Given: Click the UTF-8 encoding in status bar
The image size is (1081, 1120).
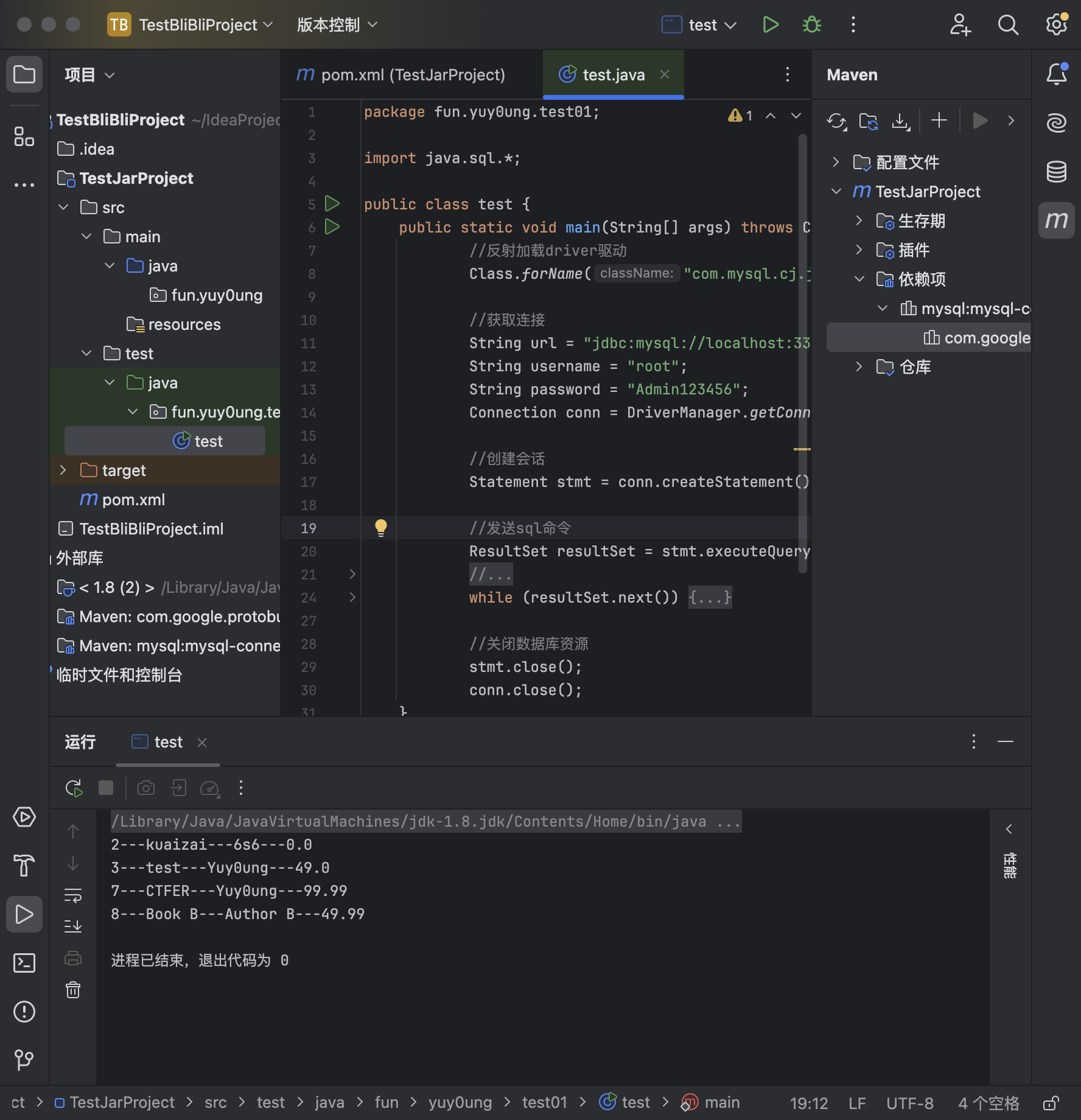Looking at the screenshot, I should [x=909, y=1103].
